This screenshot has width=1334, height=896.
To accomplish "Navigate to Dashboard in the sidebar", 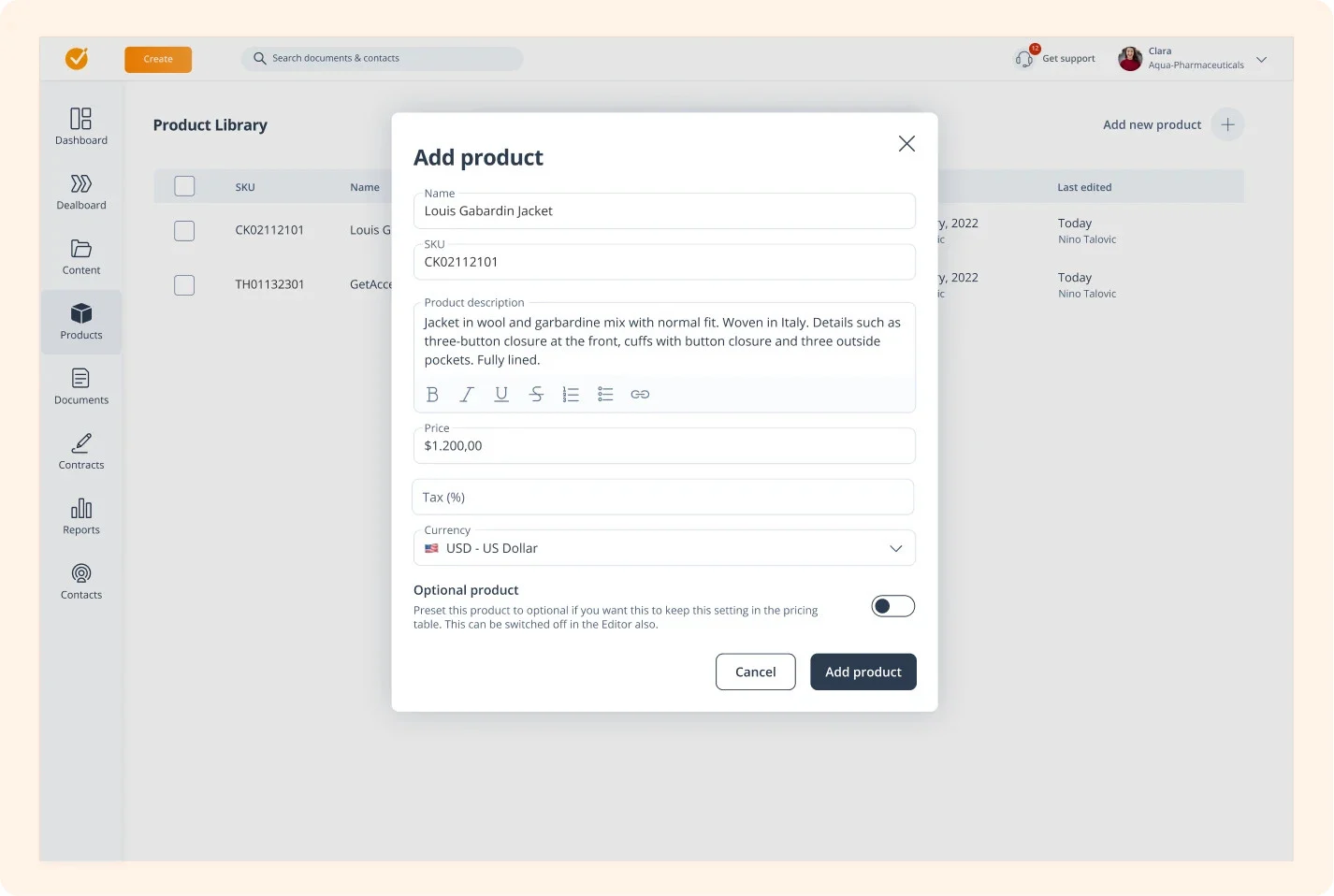I will pos(80,126).
